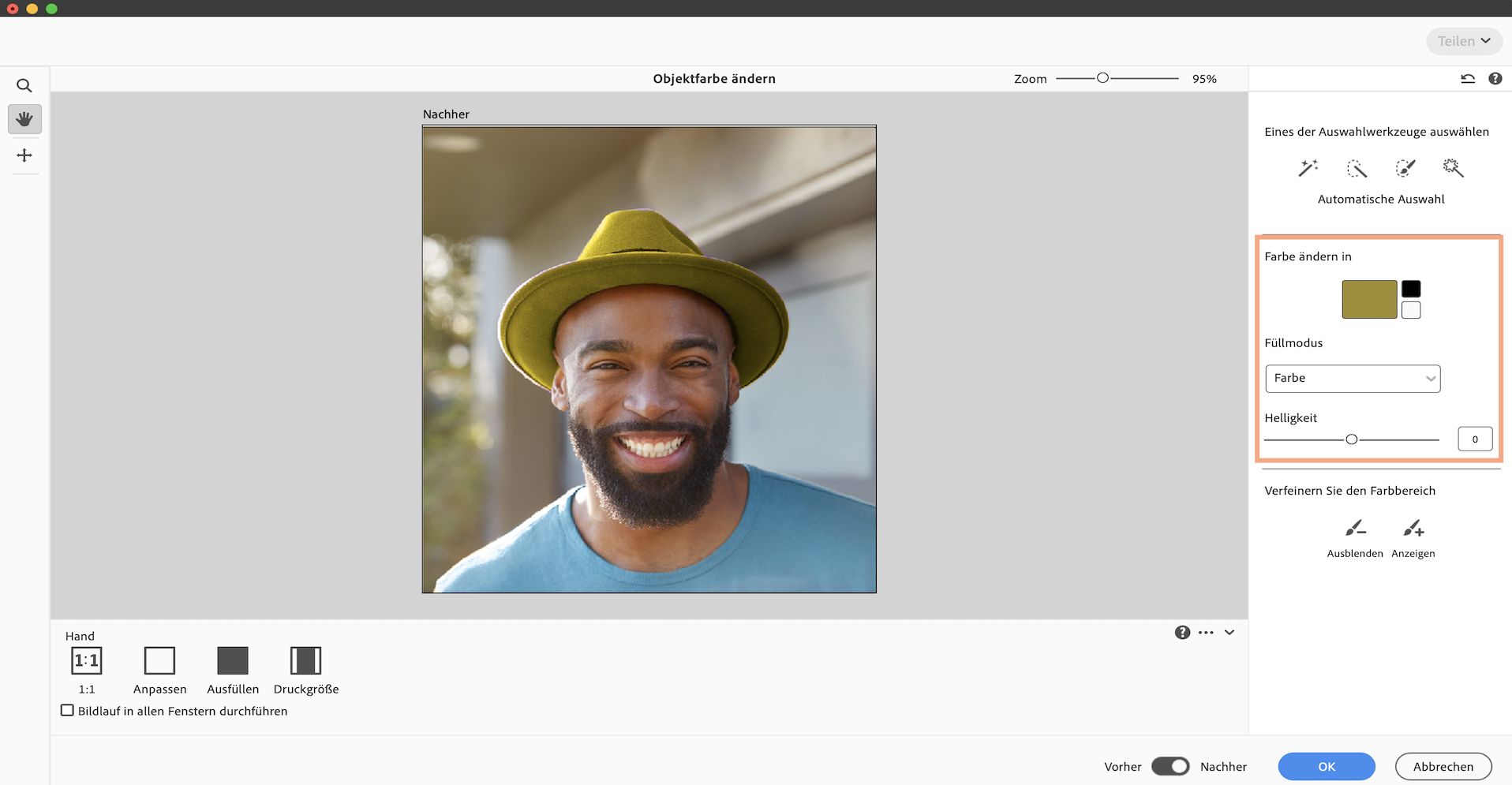Click the Zoom slider handle

(1103, 78)
